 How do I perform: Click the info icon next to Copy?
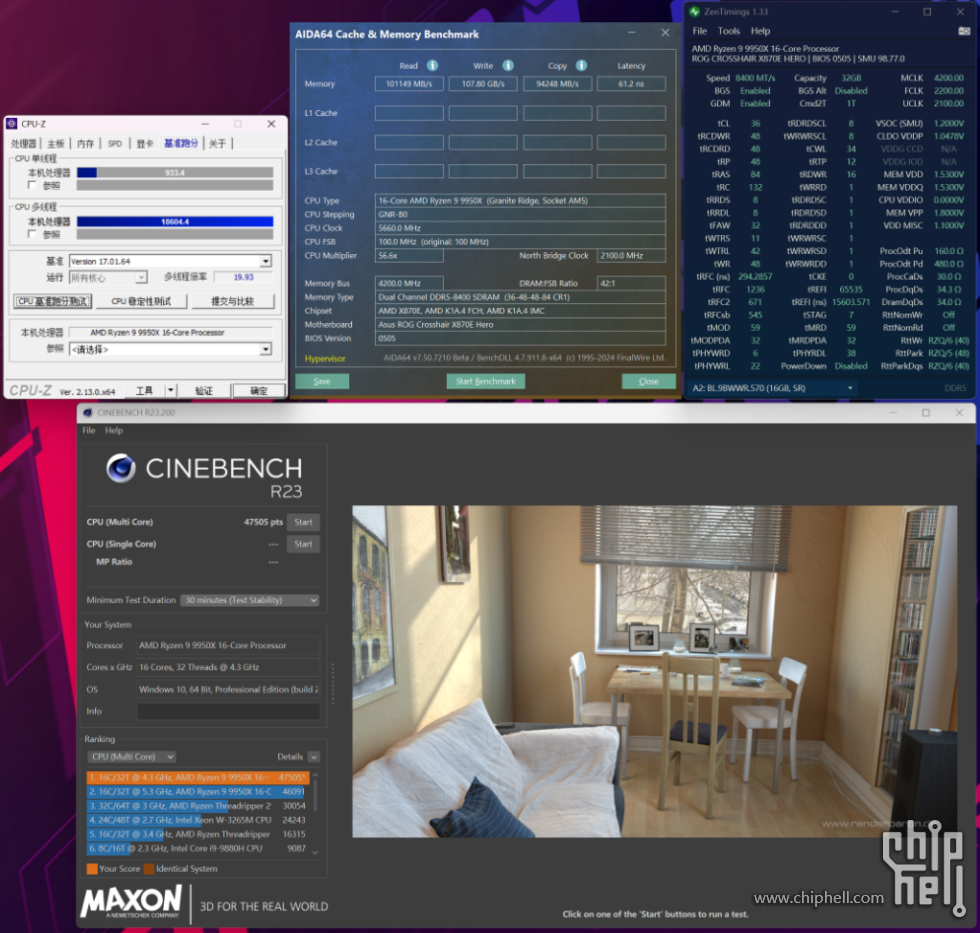(581, 66)
